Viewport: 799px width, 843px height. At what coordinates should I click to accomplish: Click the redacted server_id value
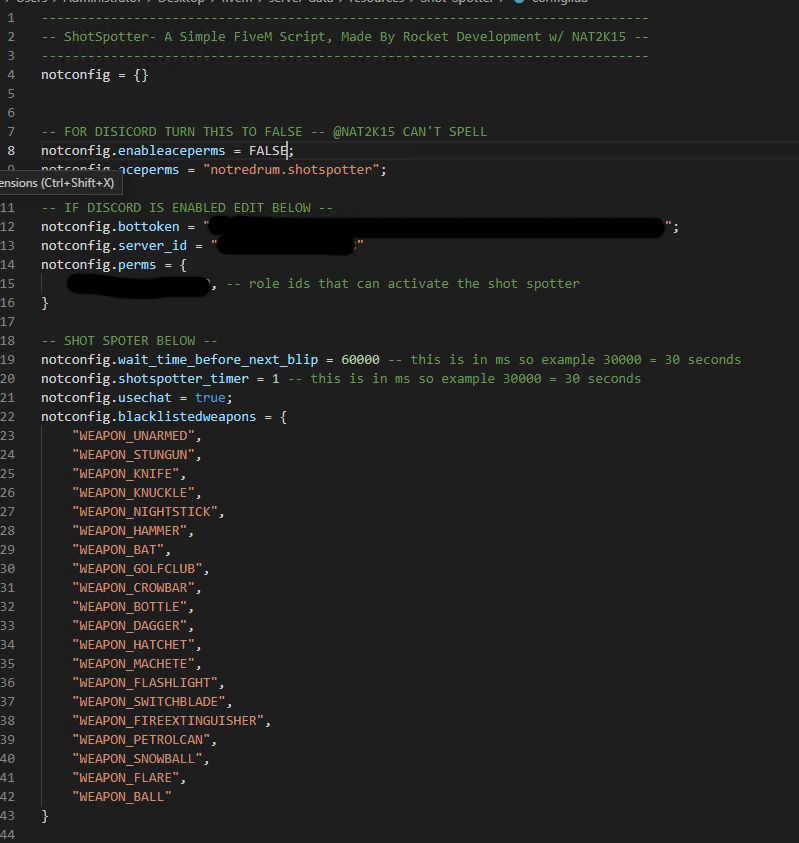click(285, 246)
